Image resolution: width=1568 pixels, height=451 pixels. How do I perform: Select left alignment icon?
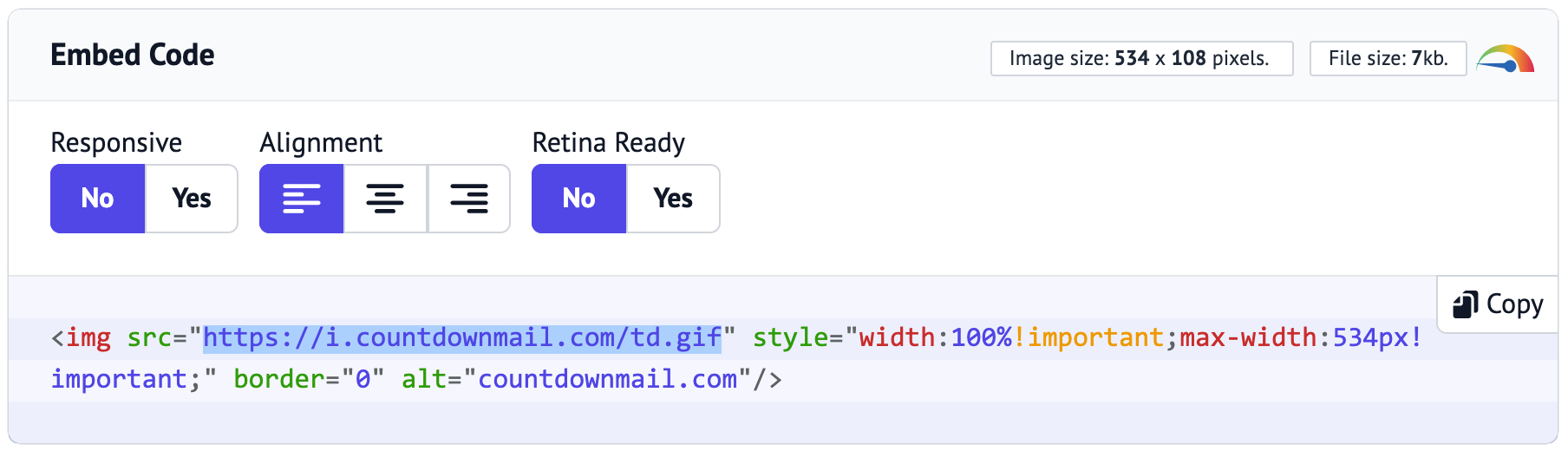coord(302,199)
